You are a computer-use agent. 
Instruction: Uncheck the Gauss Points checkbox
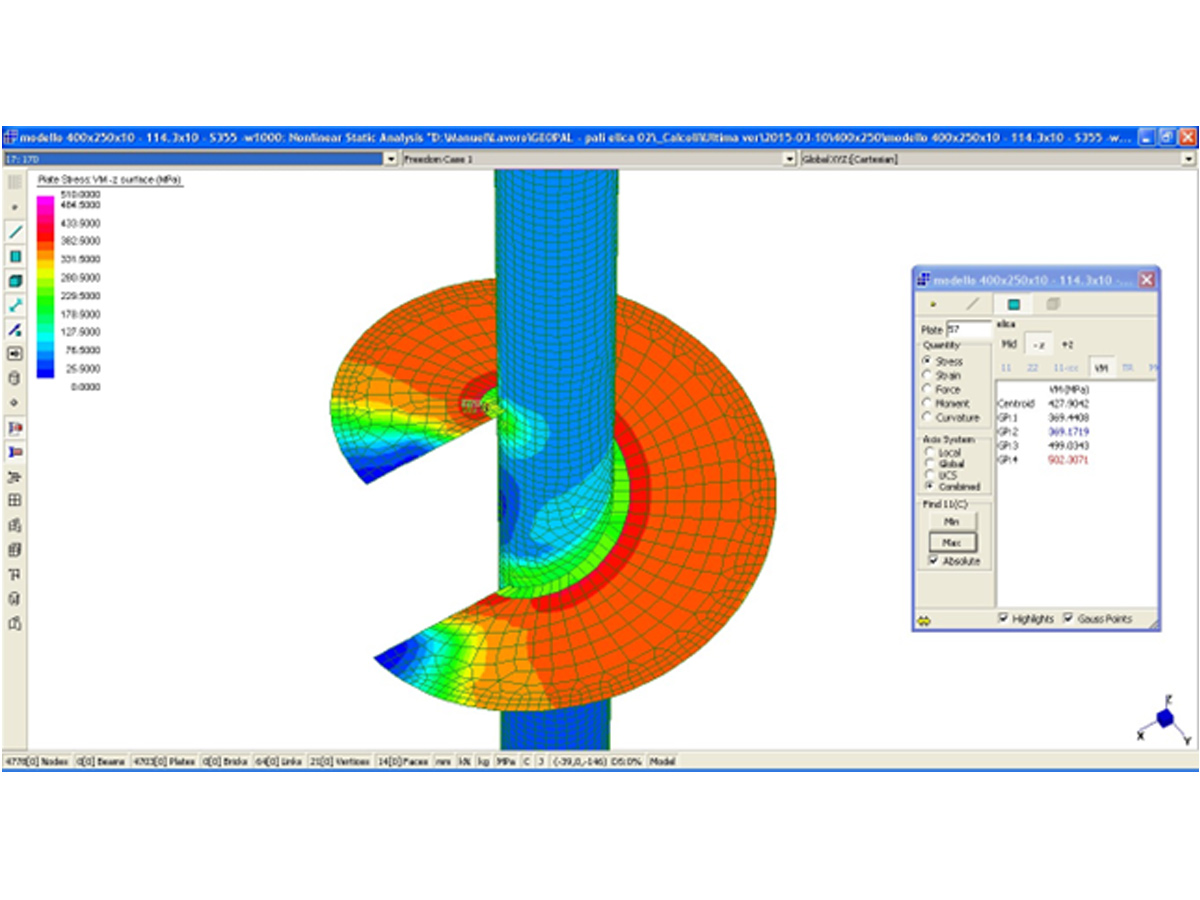pos(1068,619)
